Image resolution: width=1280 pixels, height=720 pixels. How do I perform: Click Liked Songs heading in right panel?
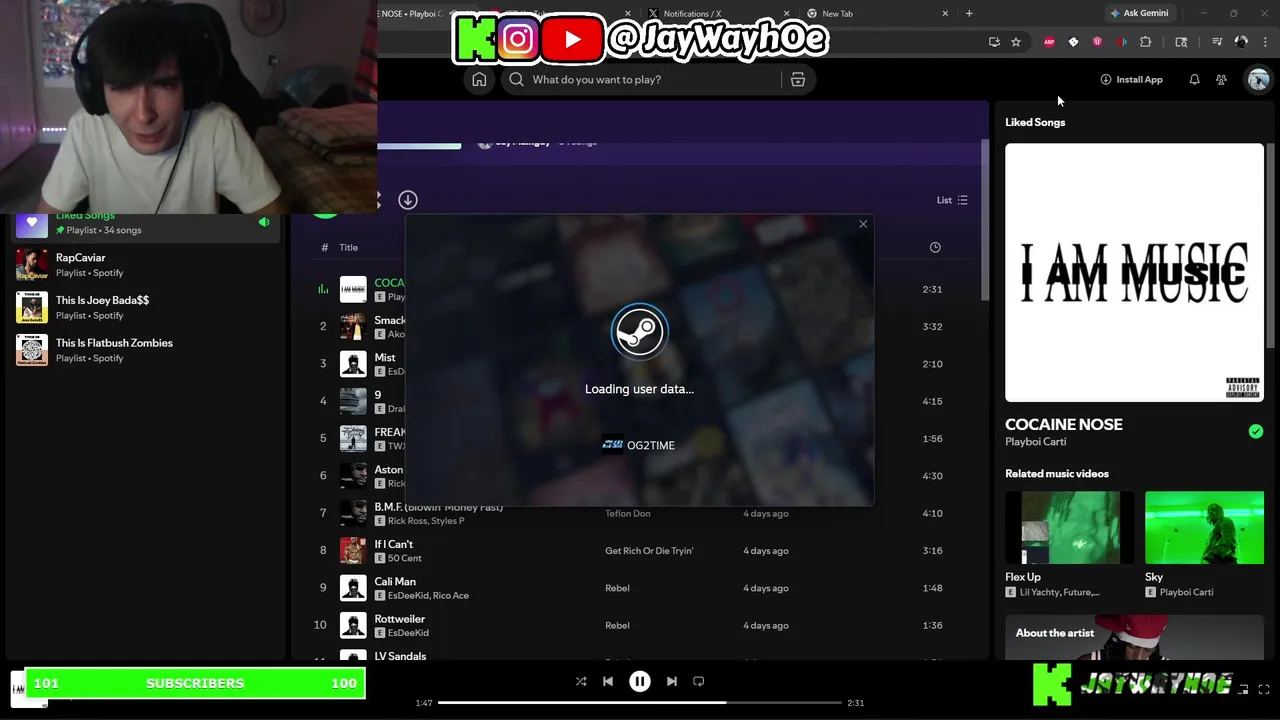click(x=1035, y=122)
